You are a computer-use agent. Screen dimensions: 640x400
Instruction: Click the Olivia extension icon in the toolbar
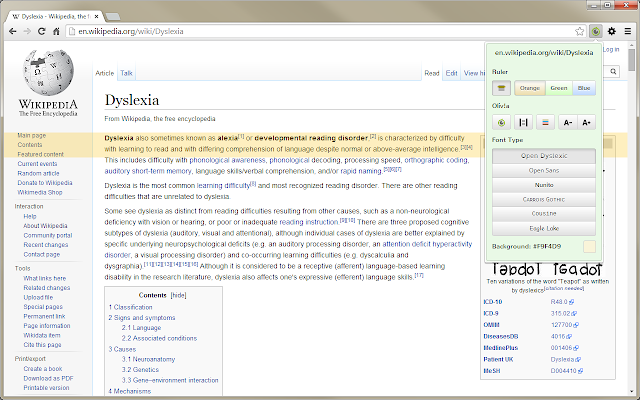coord(596,31)
